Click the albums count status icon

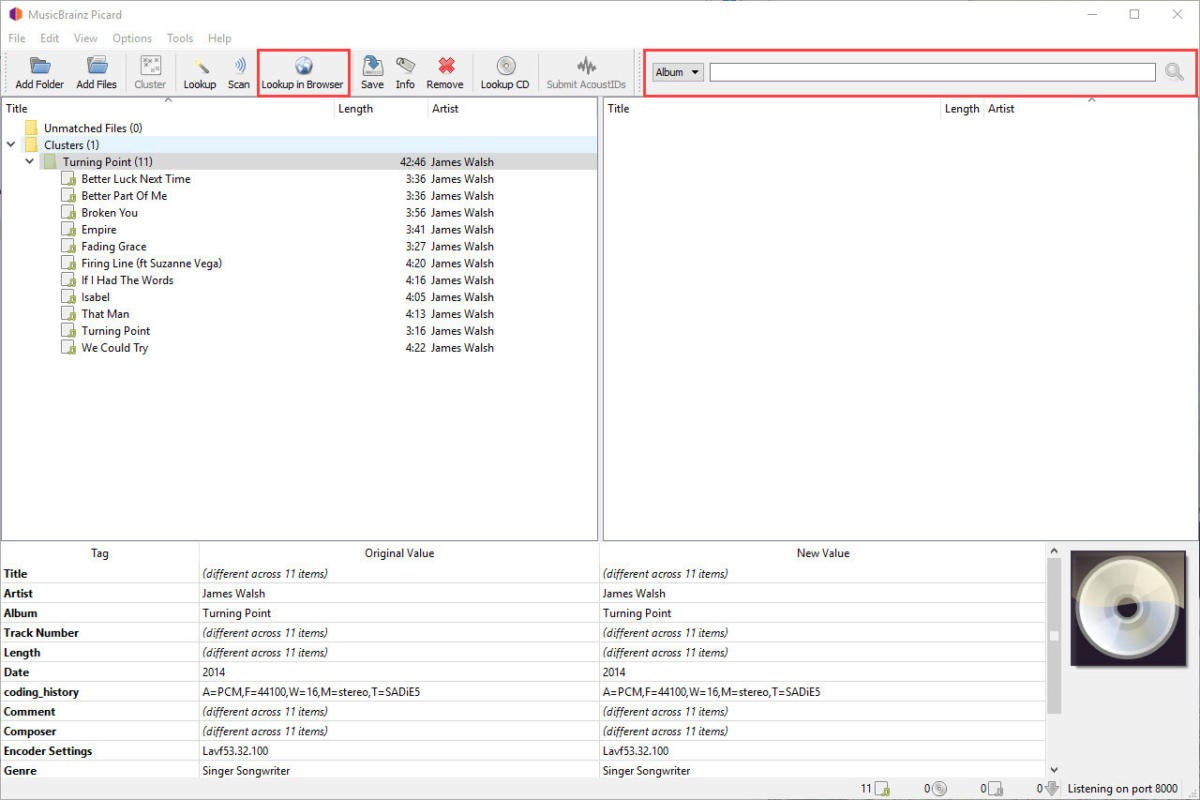coord(940,789)
